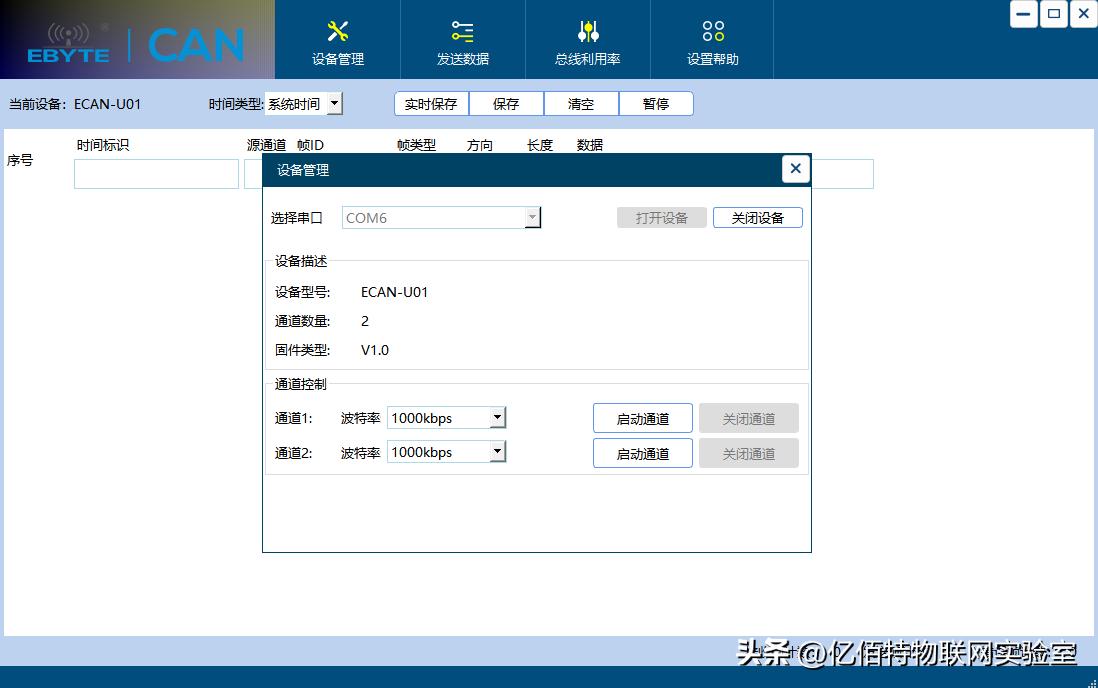Open the 总线利用率 bus utilization view
Screen dimensions: 1098x688
587,40
